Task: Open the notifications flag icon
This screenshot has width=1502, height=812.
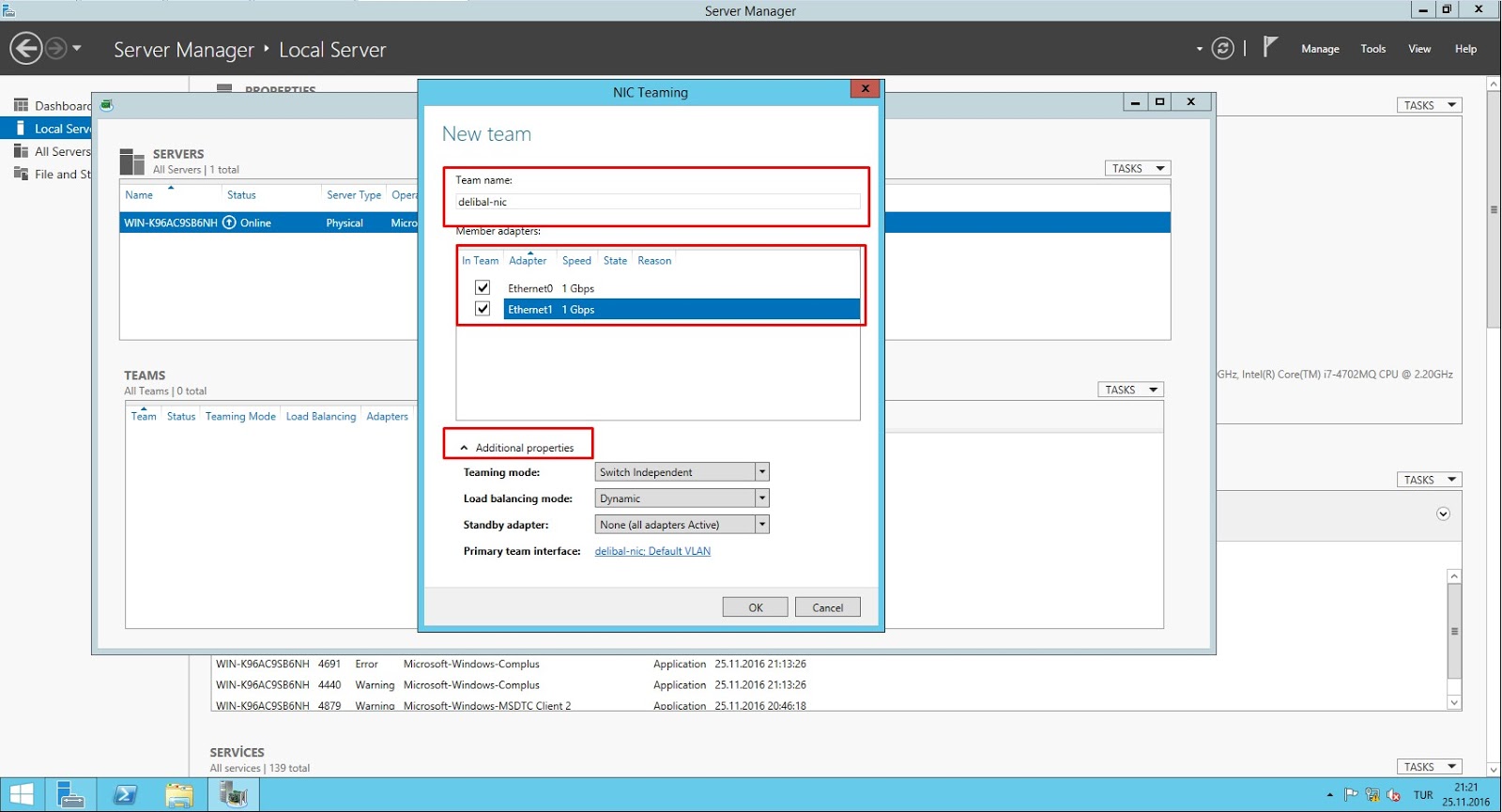Action: (1270, 47)
